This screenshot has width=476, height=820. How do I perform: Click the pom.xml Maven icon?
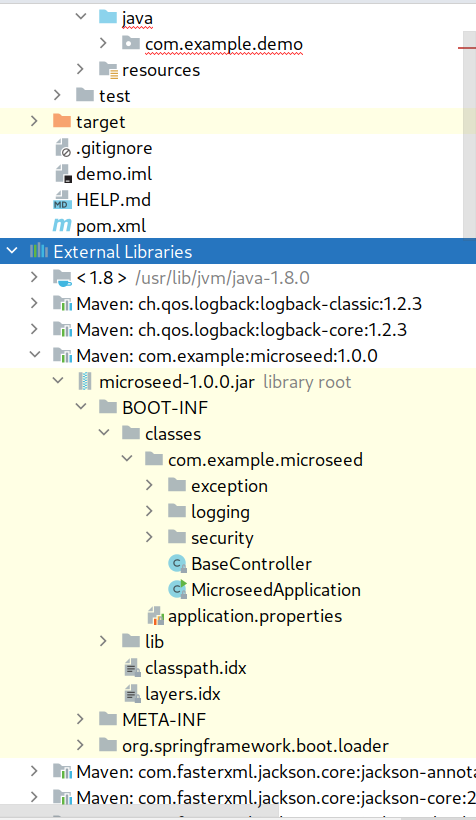(62, 225)
